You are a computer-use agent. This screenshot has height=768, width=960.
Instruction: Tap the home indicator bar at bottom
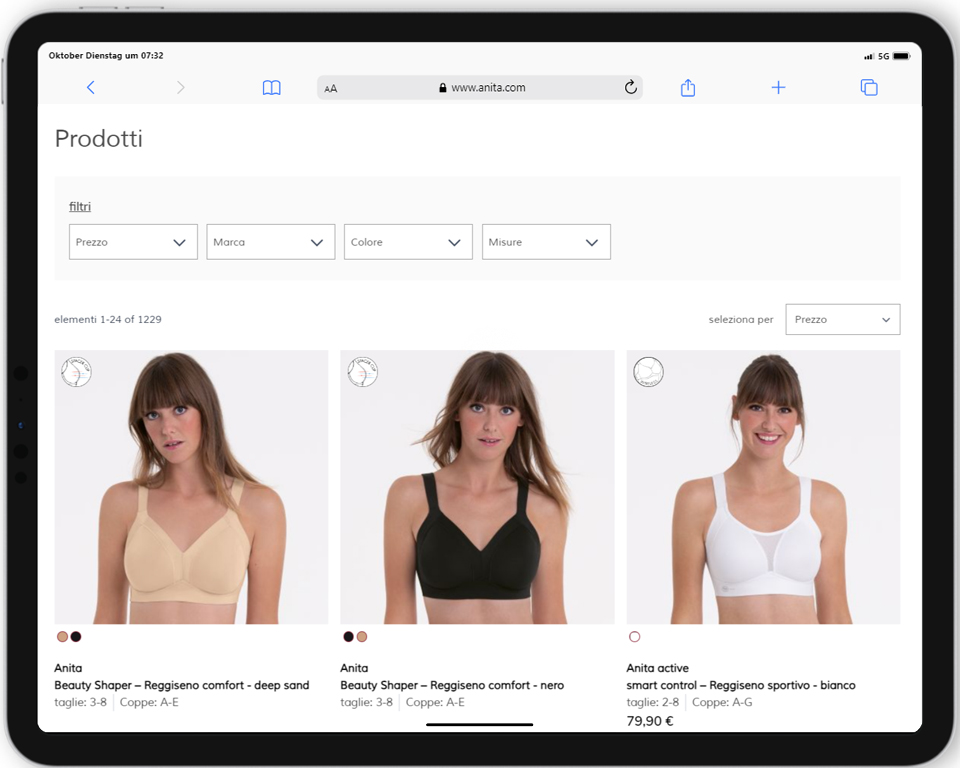pyautogui.click(x=479, y=725)
